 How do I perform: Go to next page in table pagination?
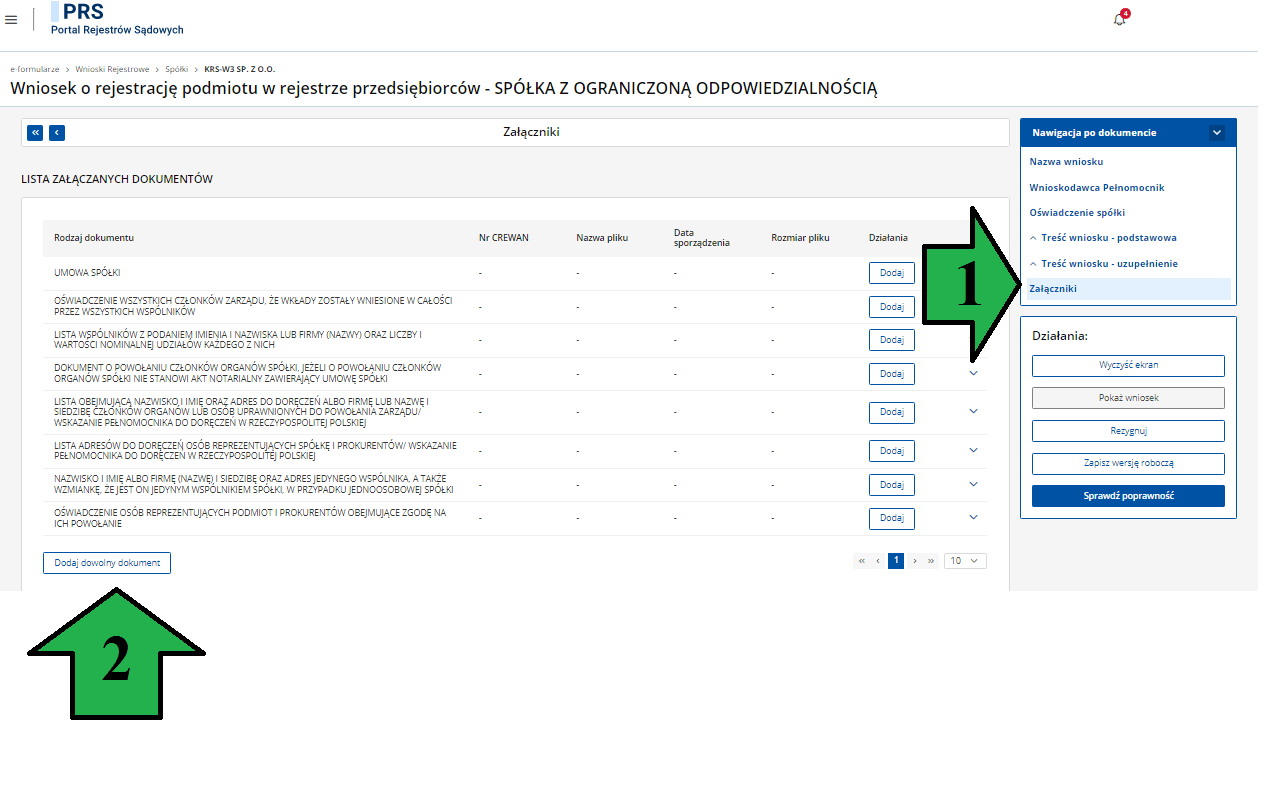click(914, 561)
